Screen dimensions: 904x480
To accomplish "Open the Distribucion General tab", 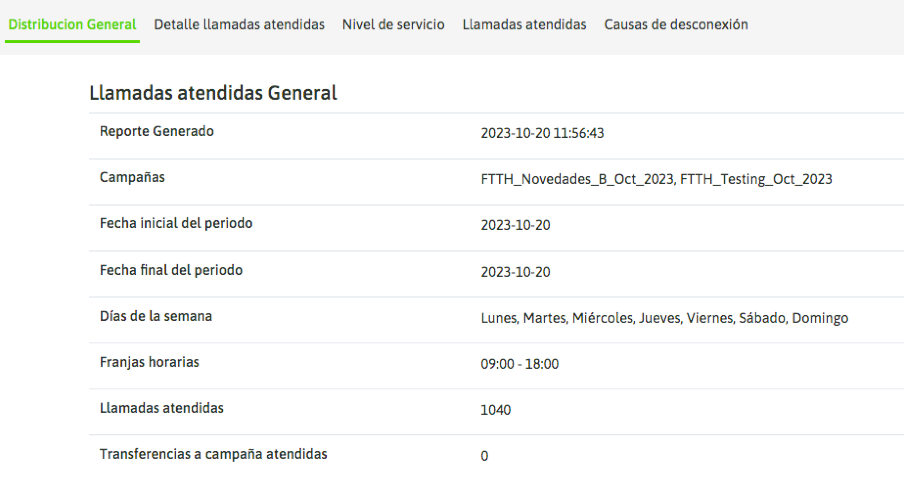I will click(72, 24).
